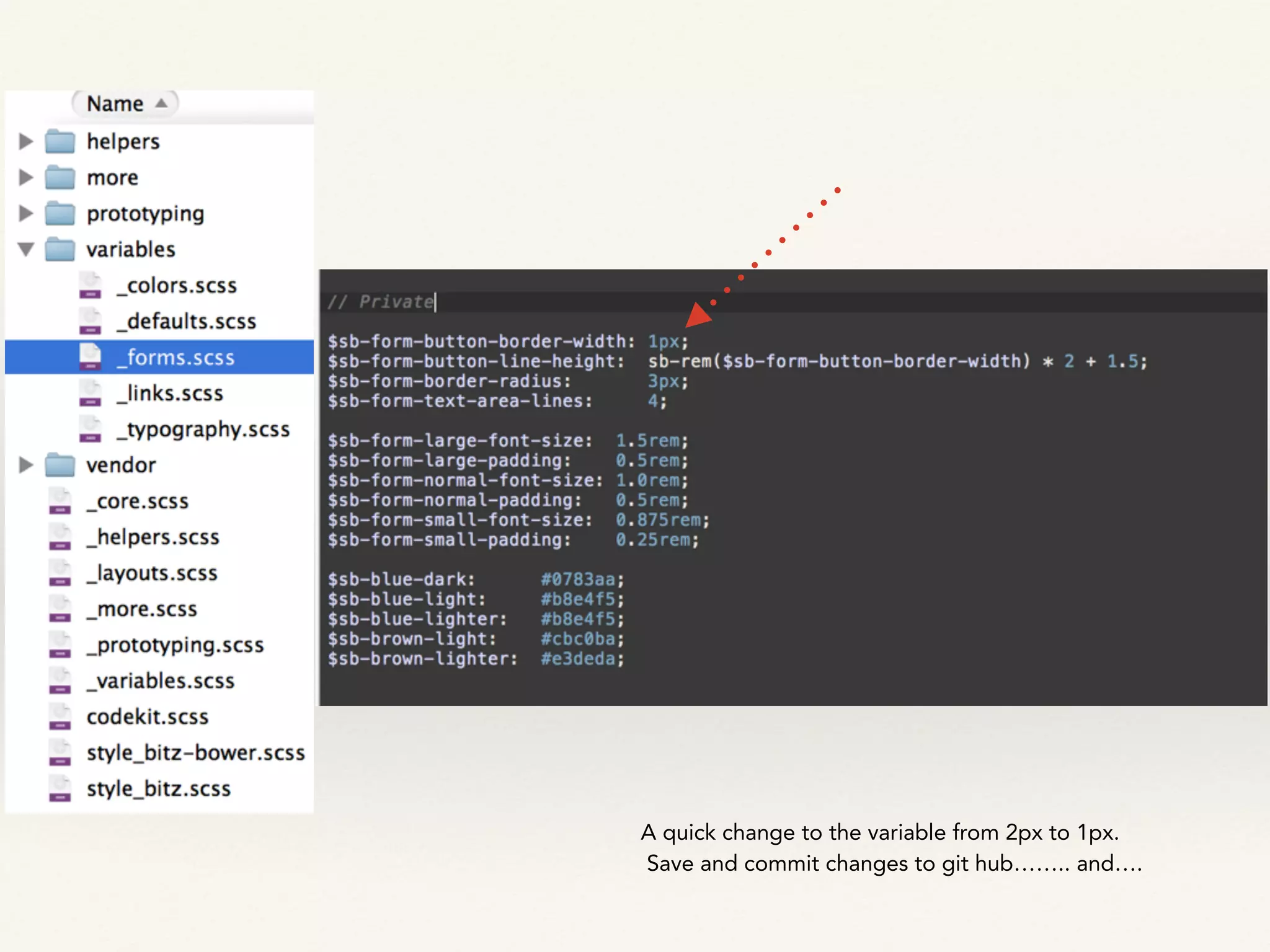Click the _defaults.scss file icon
The height and width of the screenshot is (952, 1270).
91,321
